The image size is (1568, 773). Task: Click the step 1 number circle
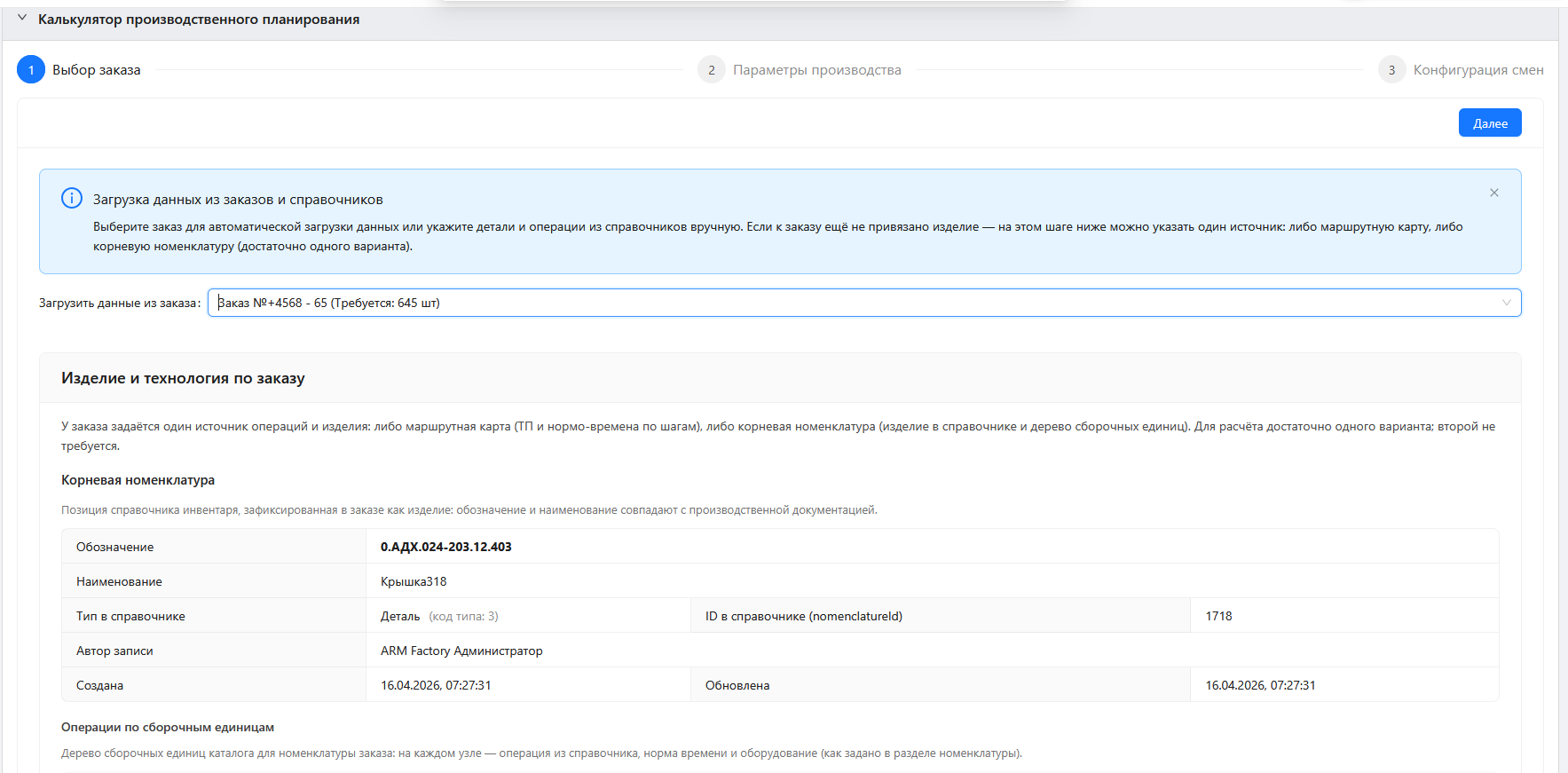31,69
